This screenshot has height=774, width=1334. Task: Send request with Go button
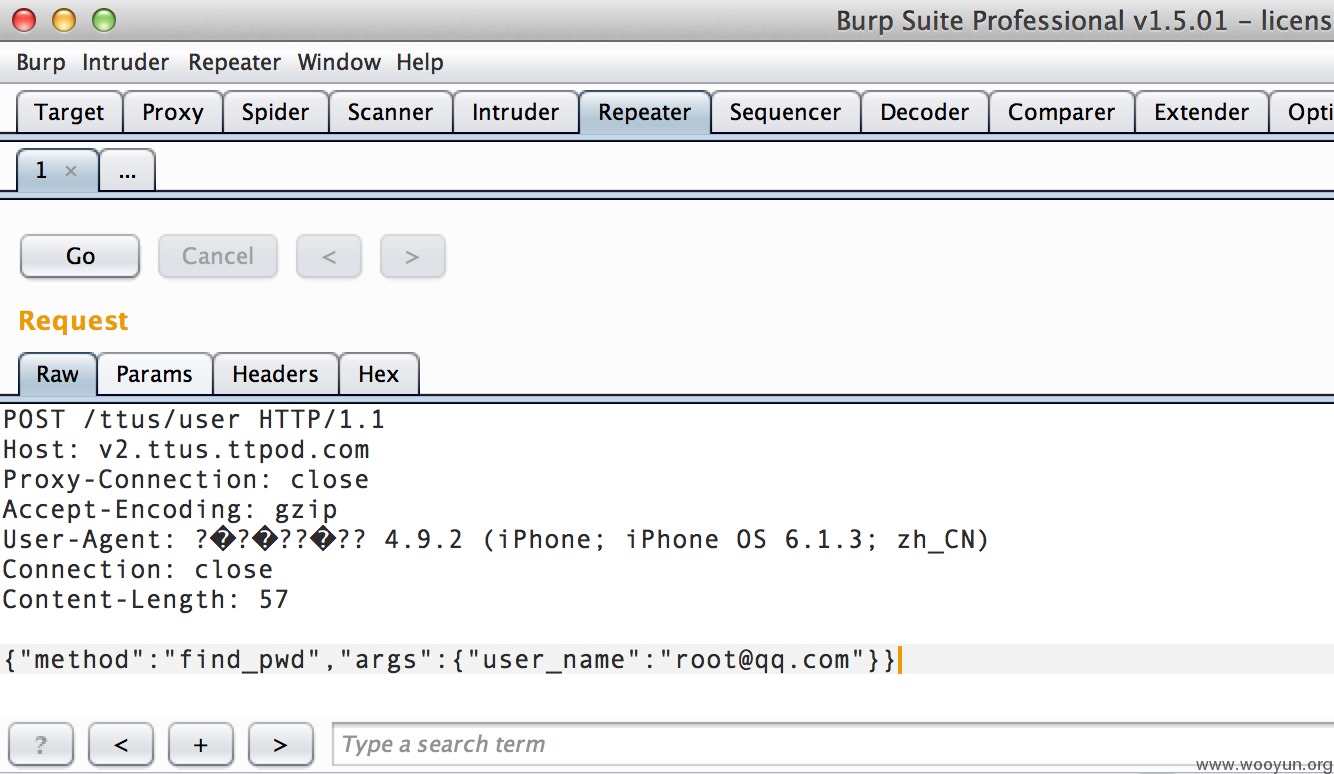(80, 256)
